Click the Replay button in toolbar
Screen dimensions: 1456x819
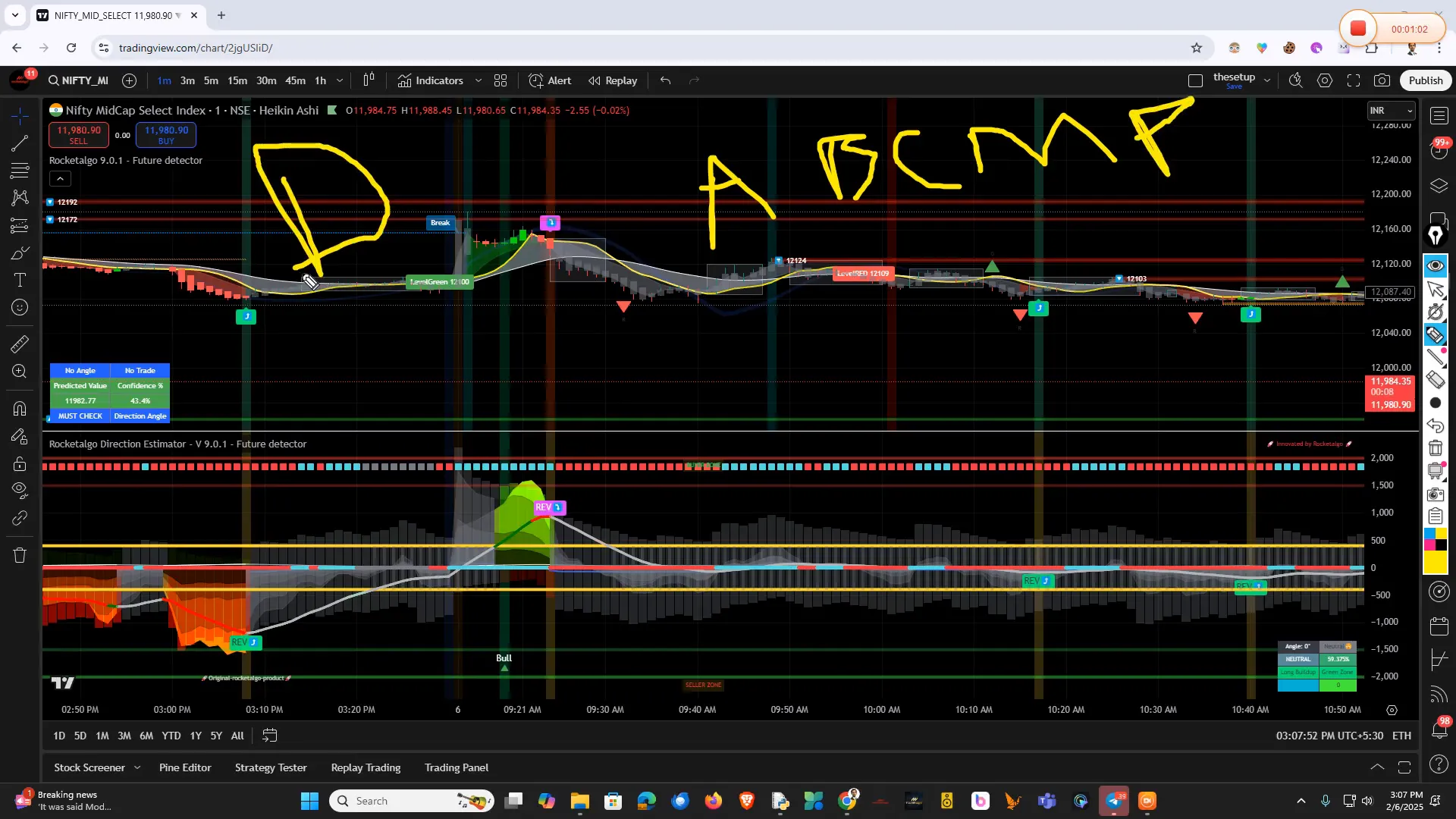point(613,80)
